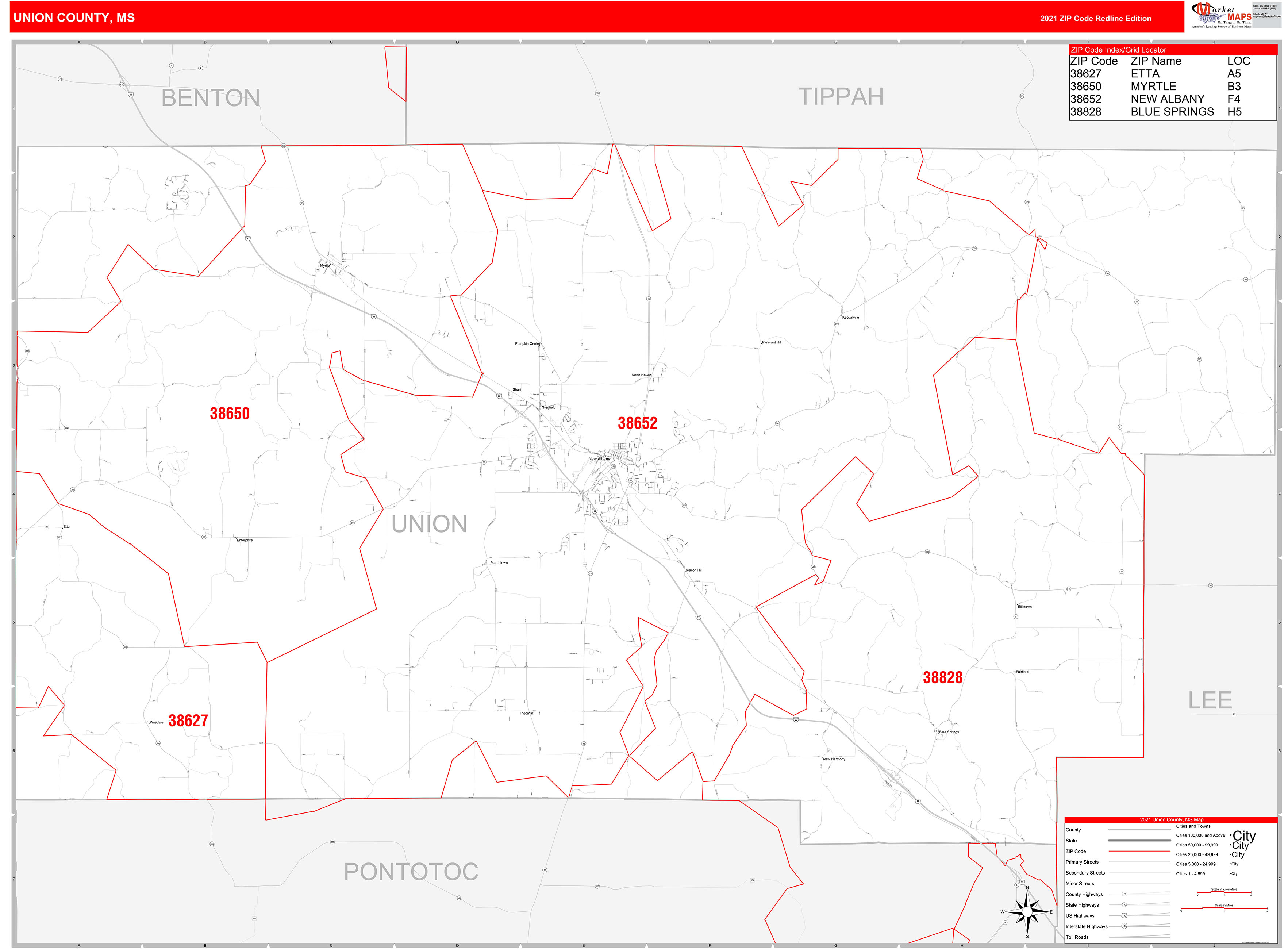Click the red ZIP Code line sample in legend
1288x949 pixels.
[1140, 851]
